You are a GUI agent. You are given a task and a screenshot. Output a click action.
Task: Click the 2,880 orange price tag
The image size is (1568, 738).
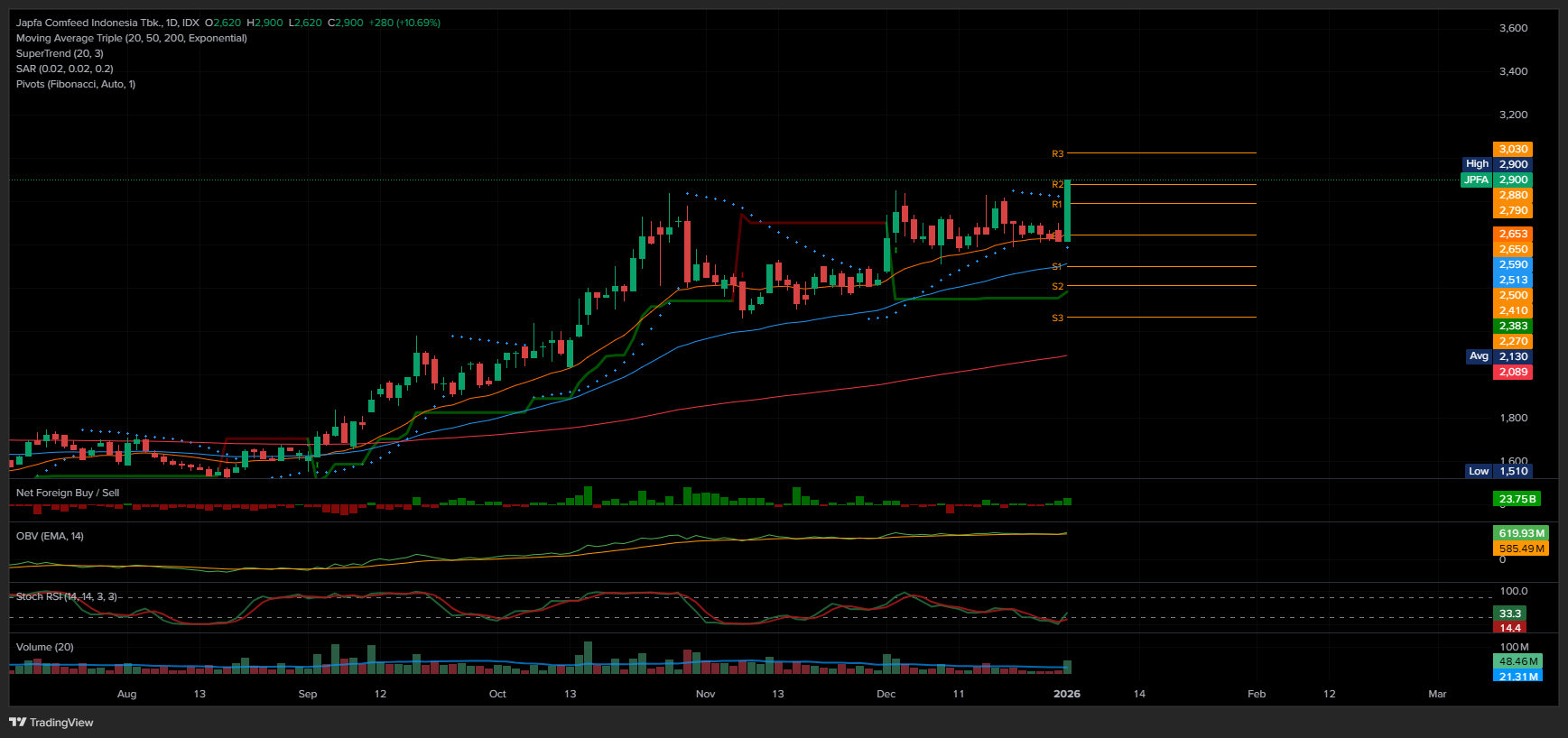(1513, 195)
